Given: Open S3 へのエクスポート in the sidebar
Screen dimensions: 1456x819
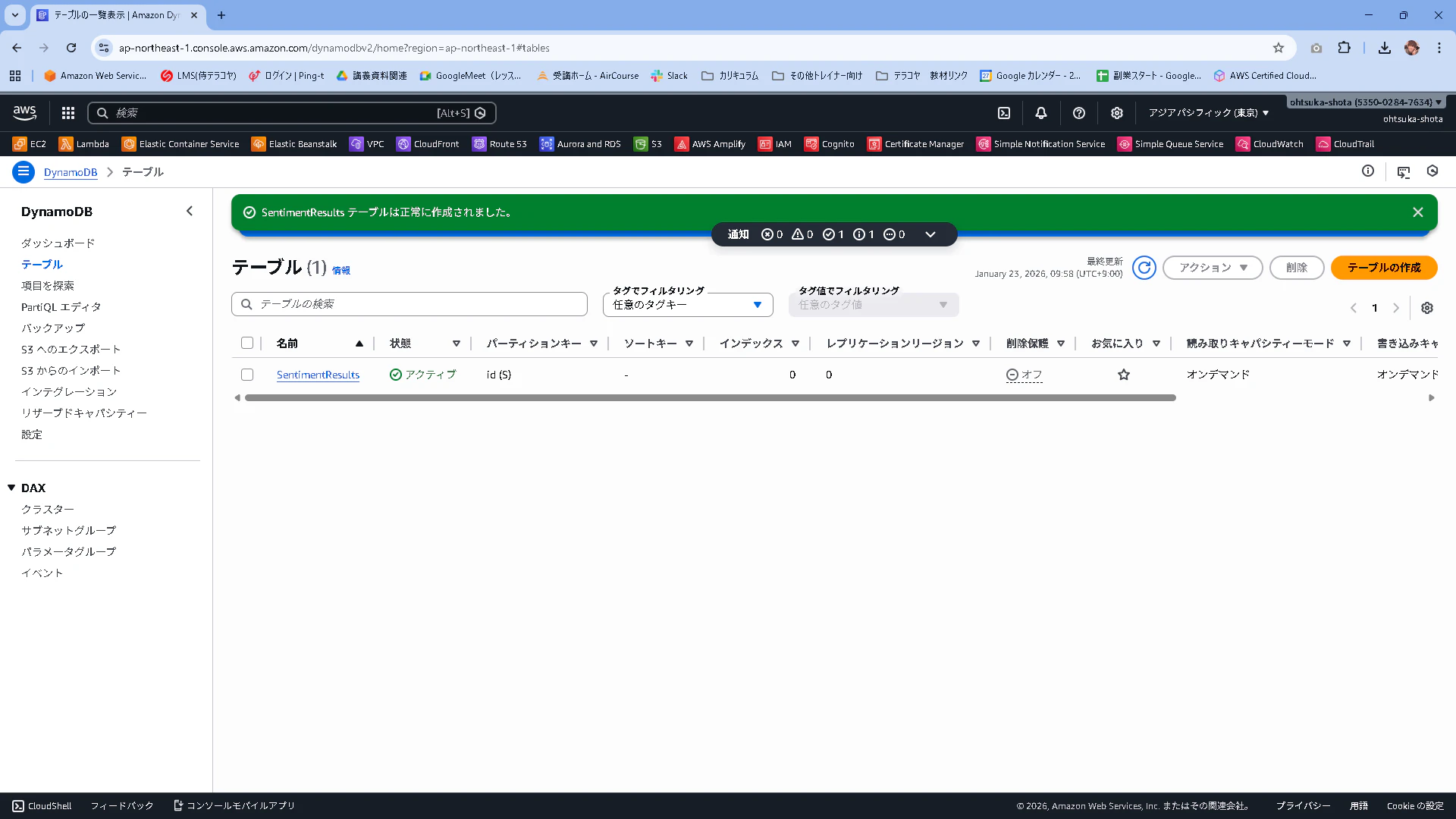Looking at the screenshot, I should coord(71,350).
